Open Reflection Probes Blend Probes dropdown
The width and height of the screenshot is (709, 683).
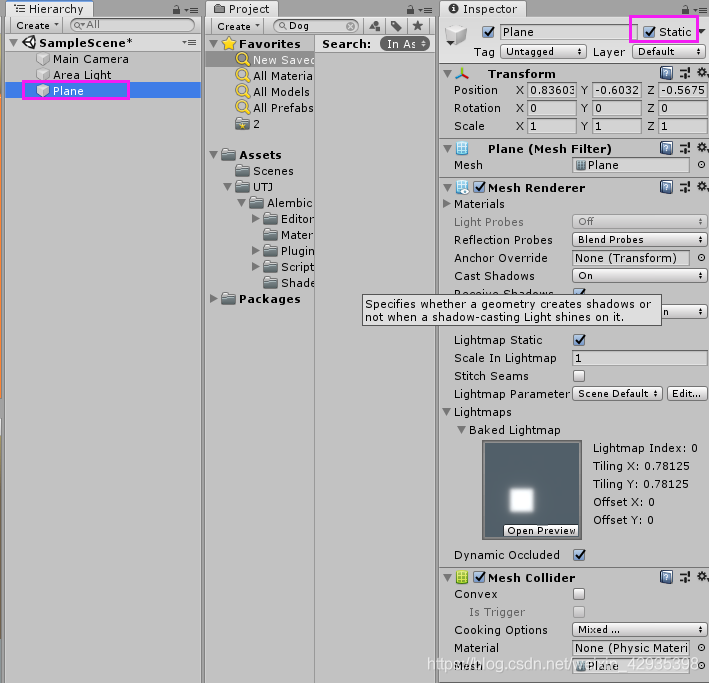pyautogui.click(x=639, y=239)
